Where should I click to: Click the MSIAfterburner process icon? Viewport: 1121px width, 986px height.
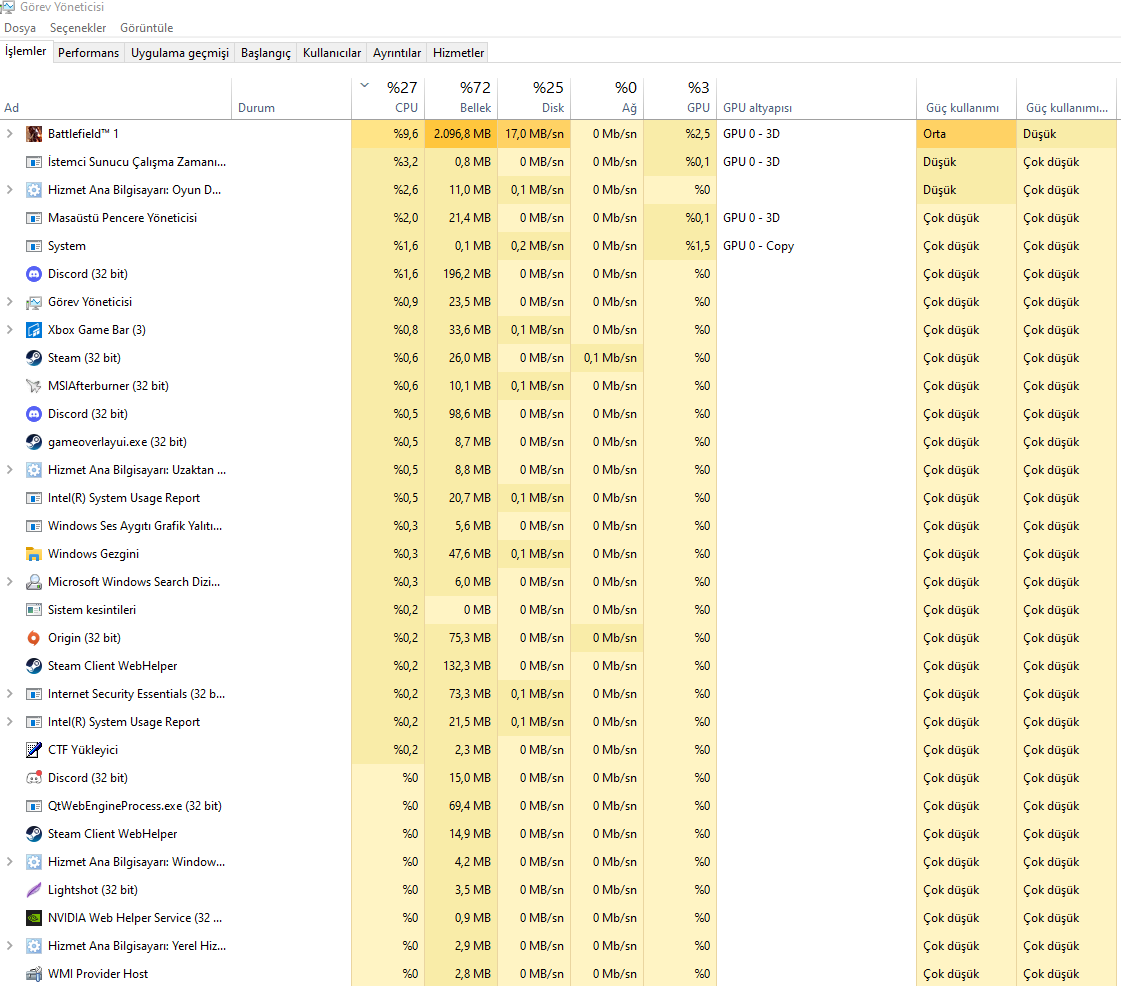pyautogui.click(x=33, y=385)
